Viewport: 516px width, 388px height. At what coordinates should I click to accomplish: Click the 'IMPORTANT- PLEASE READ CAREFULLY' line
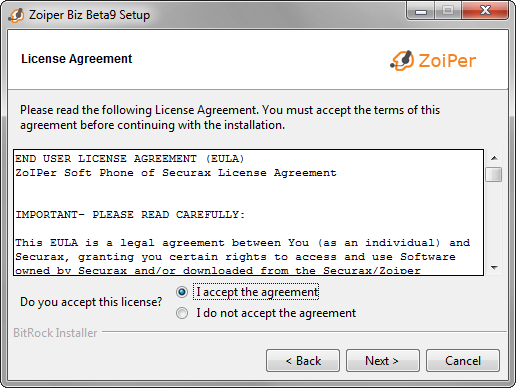click(x=130, y=215)
